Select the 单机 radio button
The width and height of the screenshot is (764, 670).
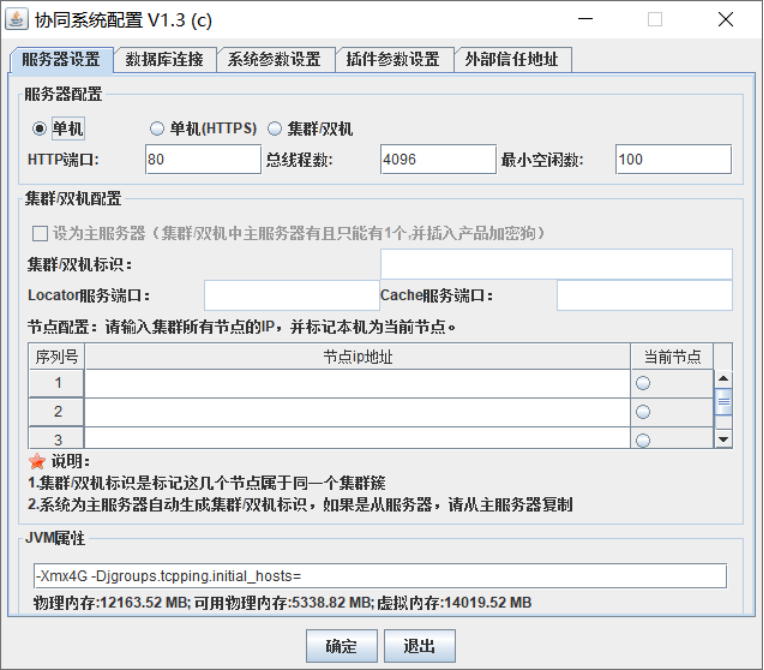(39, 129)
